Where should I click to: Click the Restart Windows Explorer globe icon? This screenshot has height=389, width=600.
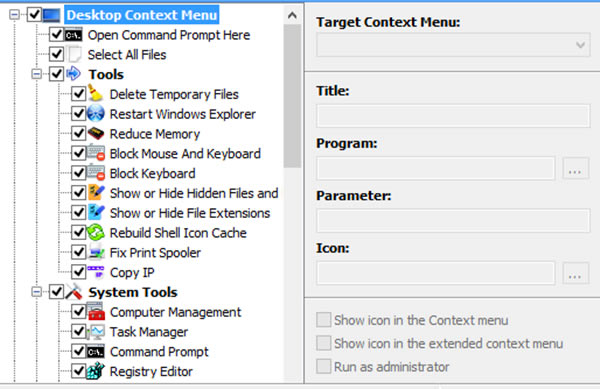(95, 114)
